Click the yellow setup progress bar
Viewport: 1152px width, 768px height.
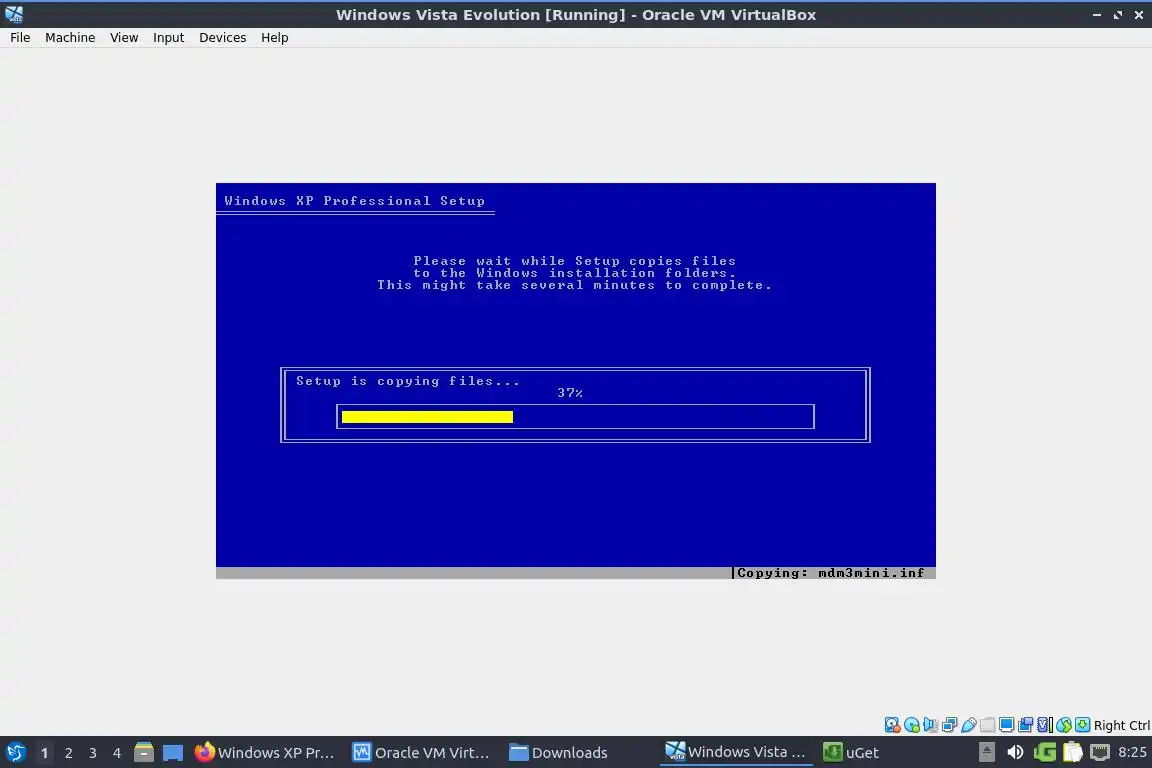click(428, 417)
